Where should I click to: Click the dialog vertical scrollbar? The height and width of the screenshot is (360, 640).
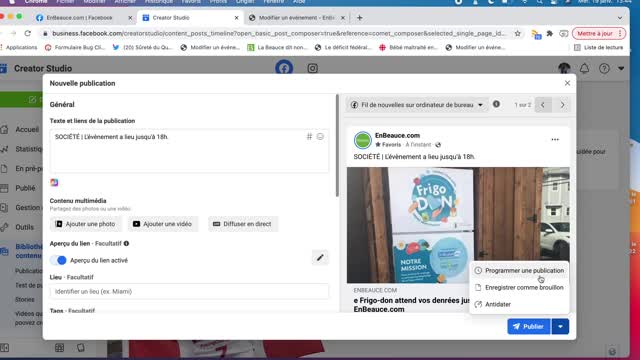pos(337,145)
